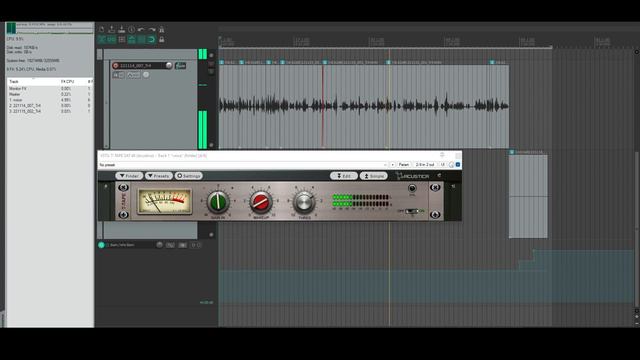Select the '3 221115_002_Tr4' row in the performance meter

coord(50,111)
